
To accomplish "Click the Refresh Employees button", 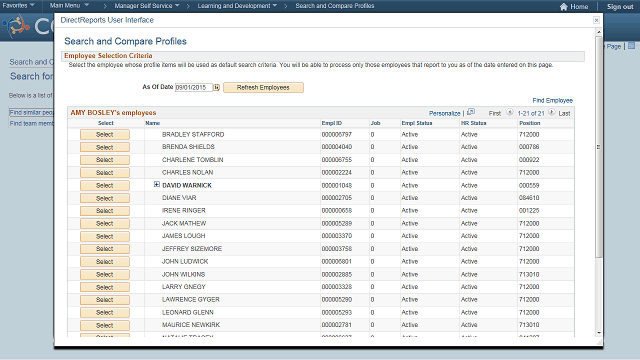I will pos(263,87).
